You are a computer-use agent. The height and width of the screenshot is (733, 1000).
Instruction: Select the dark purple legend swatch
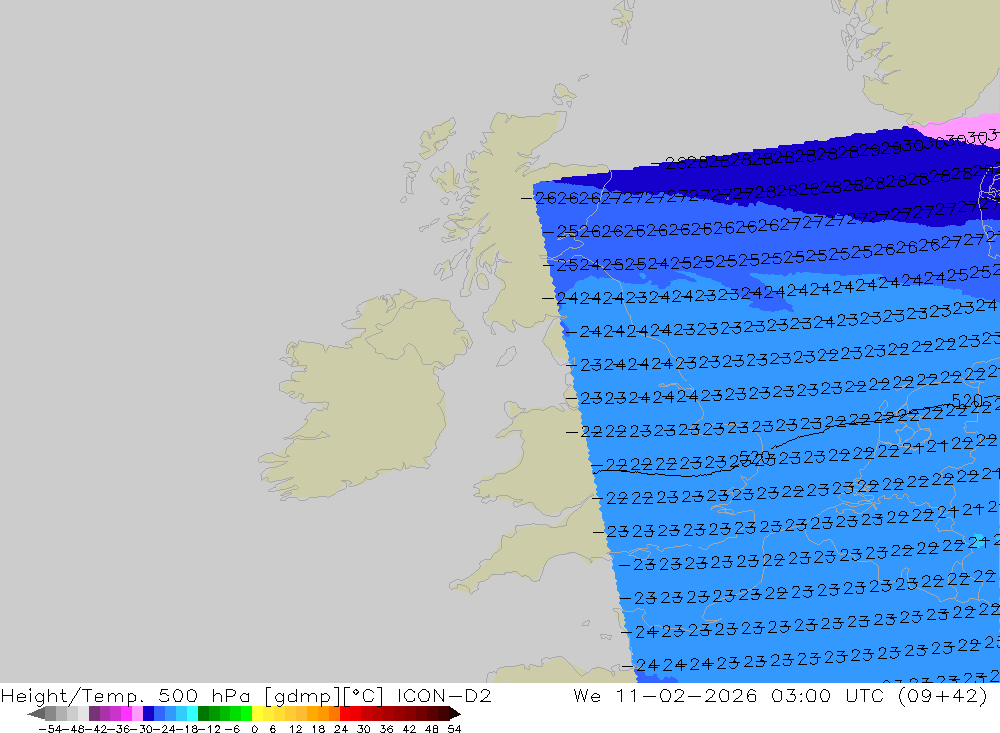94,713
